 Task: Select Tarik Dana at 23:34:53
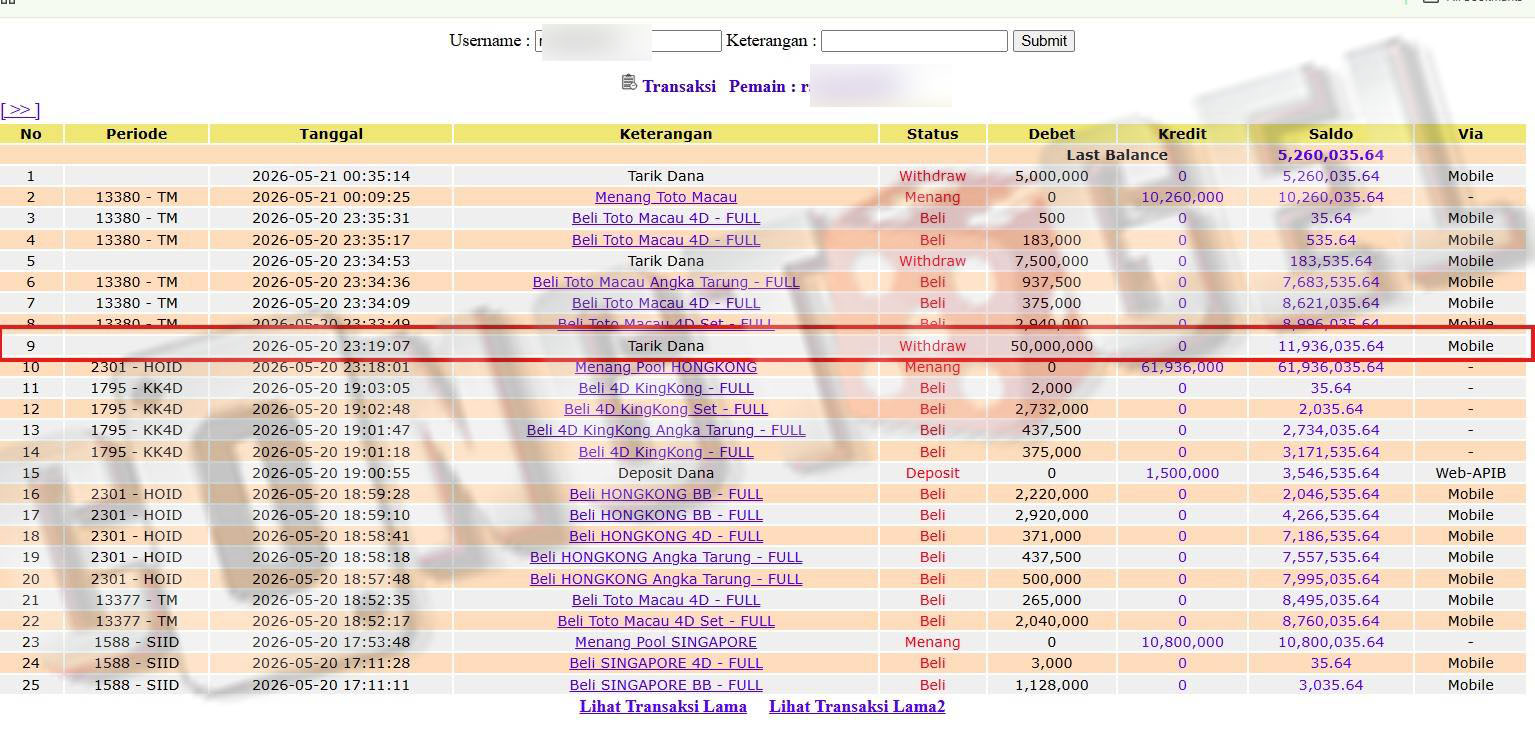click(666, 261)
